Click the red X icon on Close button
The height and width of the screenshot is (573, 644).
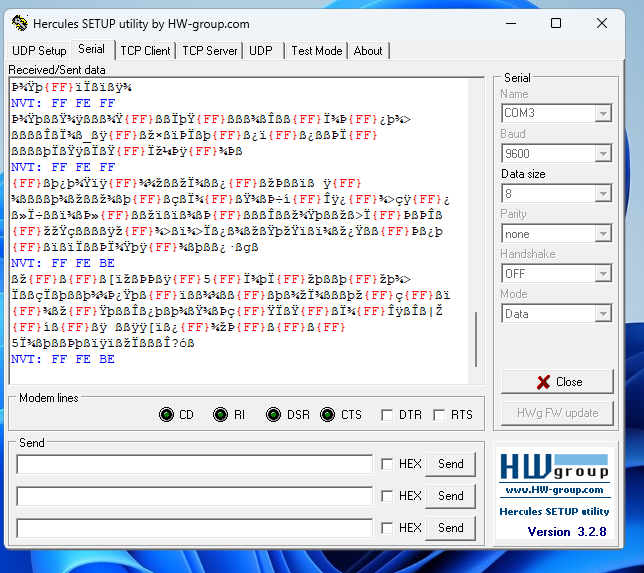coord(543,382)
